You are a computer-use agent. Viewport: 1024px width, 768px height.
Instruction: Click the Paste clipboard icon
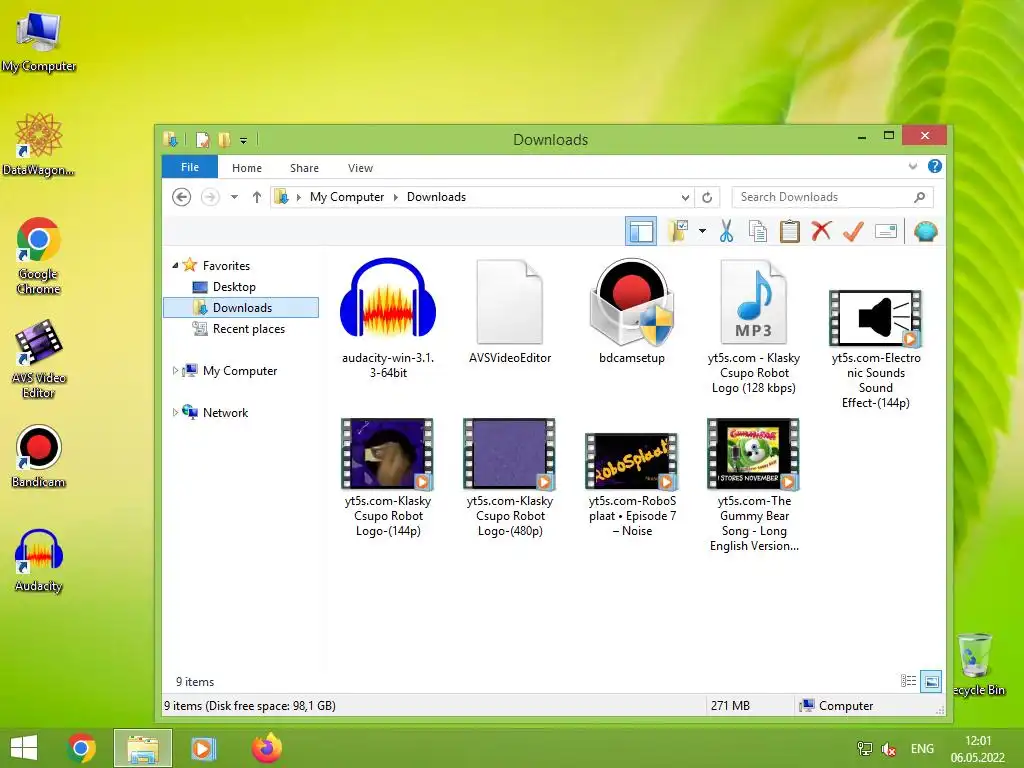(x=790, y=231)
